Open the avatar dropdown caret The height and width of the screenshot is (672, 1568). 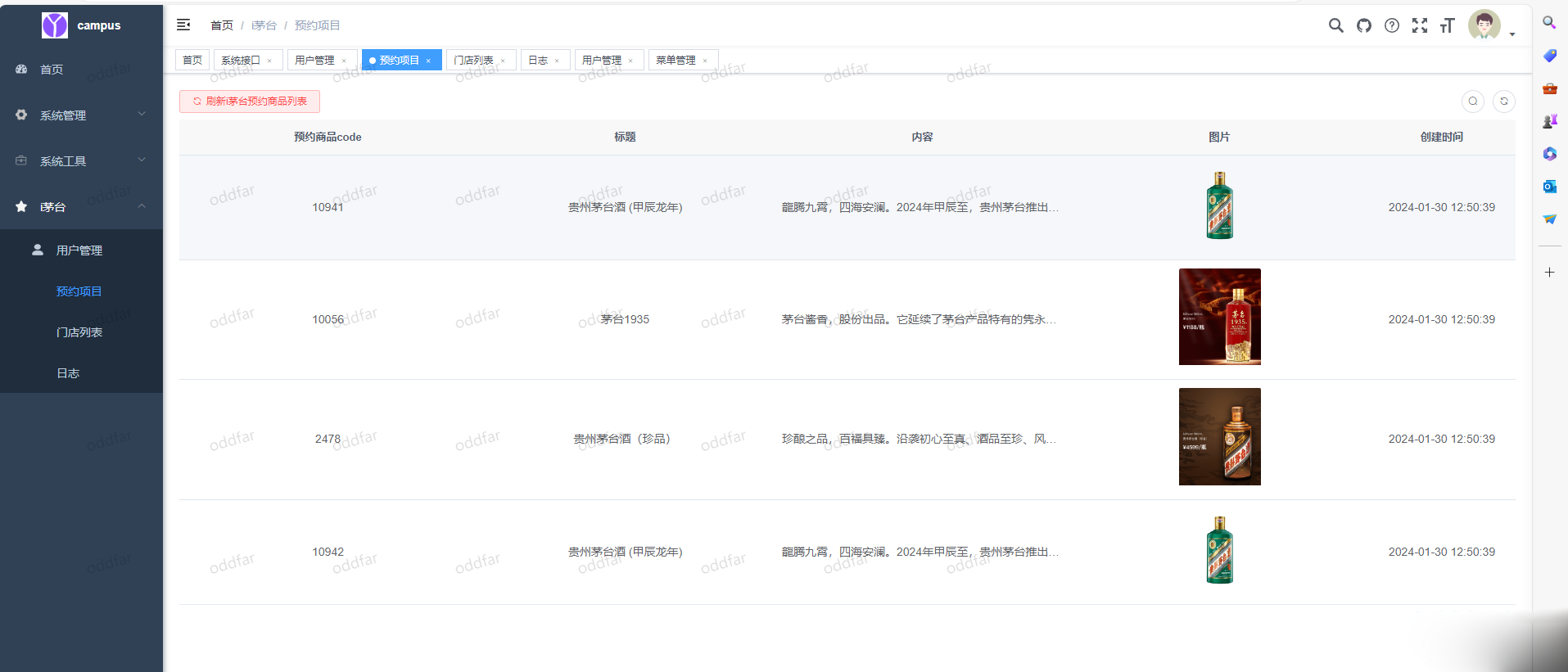click(1512, 34)
